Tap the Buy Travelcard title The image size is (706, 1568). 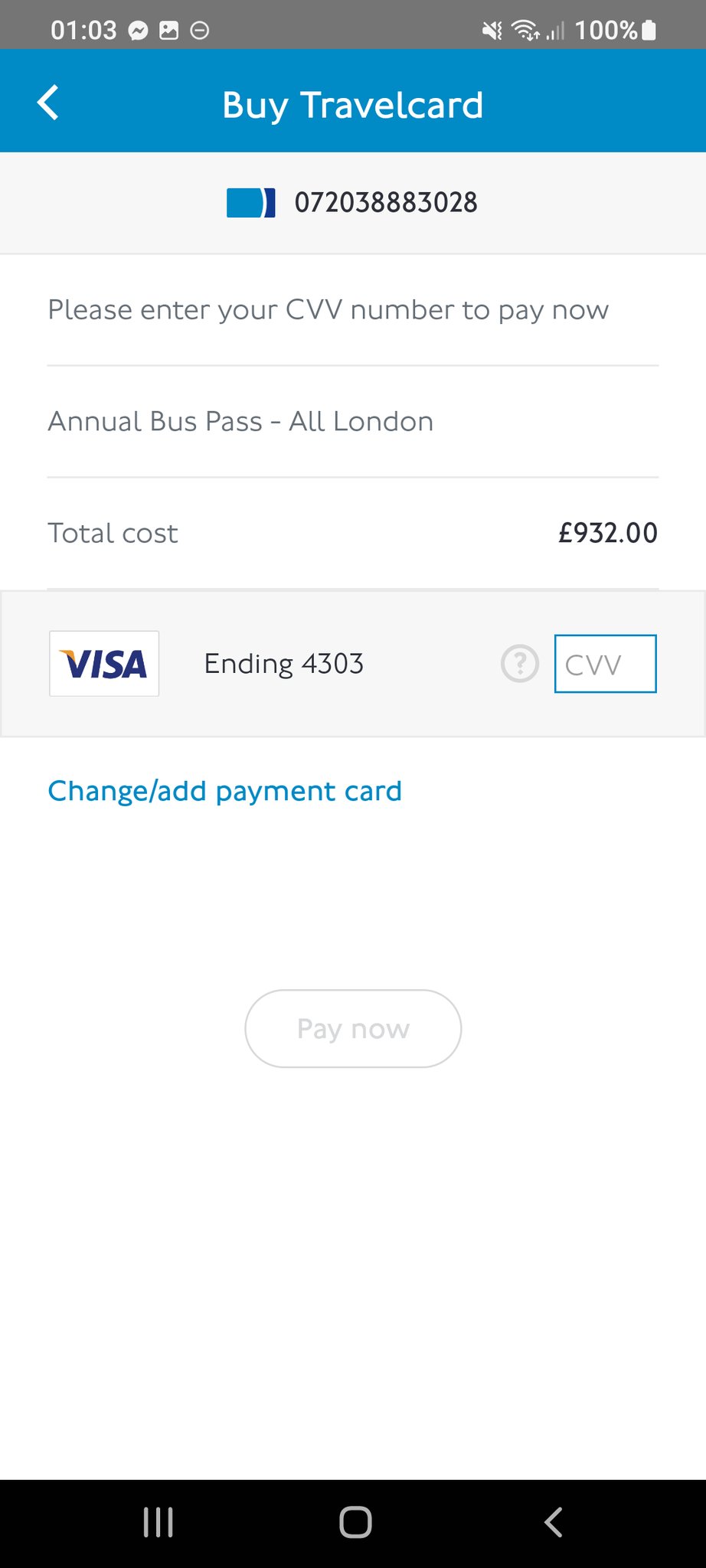(x=353, y=105)
